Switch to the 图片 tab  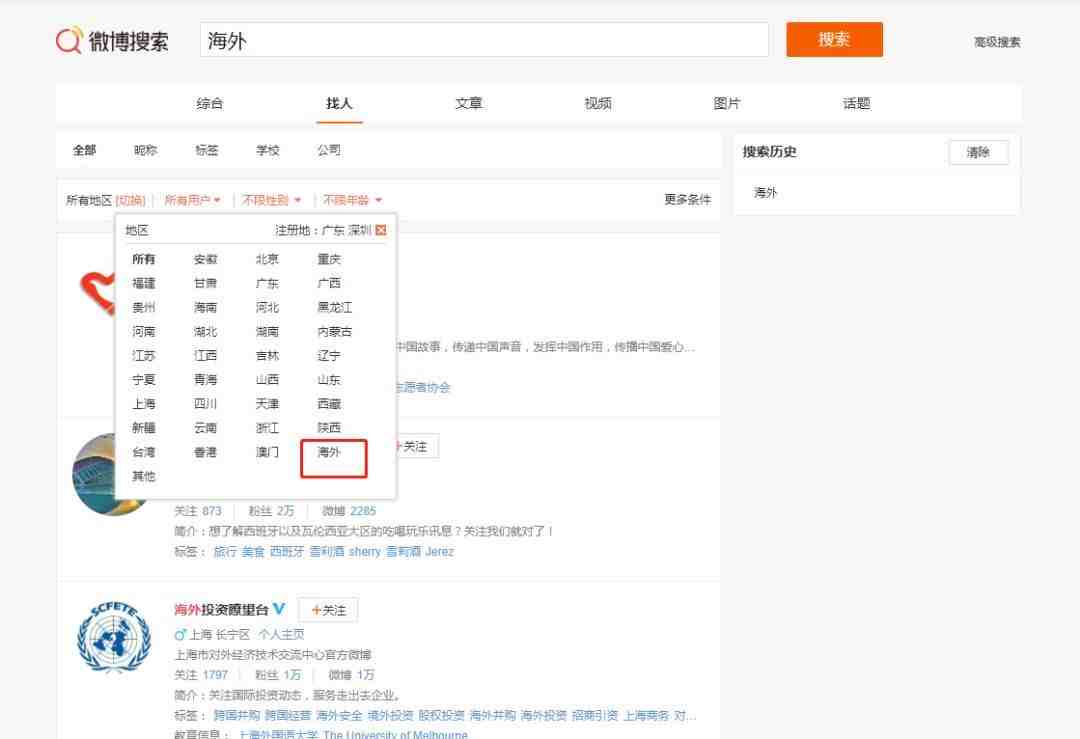coord(727,103)
